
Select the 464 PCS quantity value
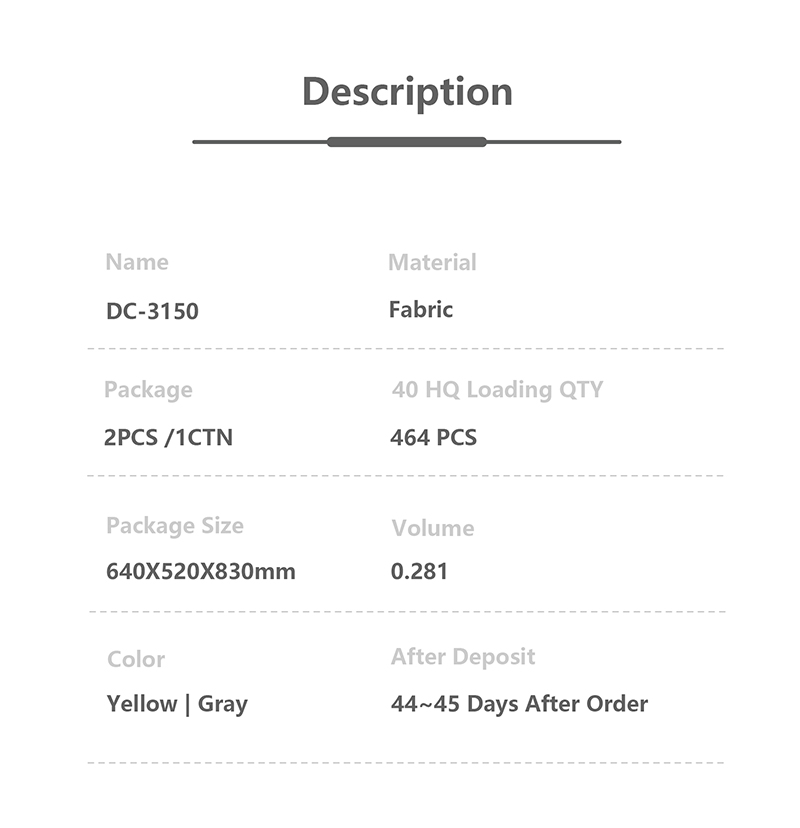click(433, 437)
